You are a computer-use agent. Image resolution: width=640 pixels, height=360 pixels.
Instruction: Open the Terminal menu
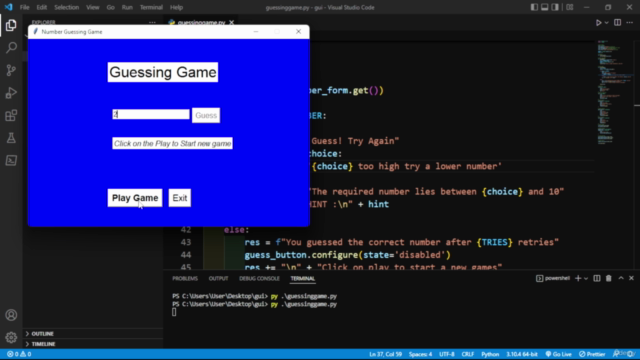click(151, 7)
